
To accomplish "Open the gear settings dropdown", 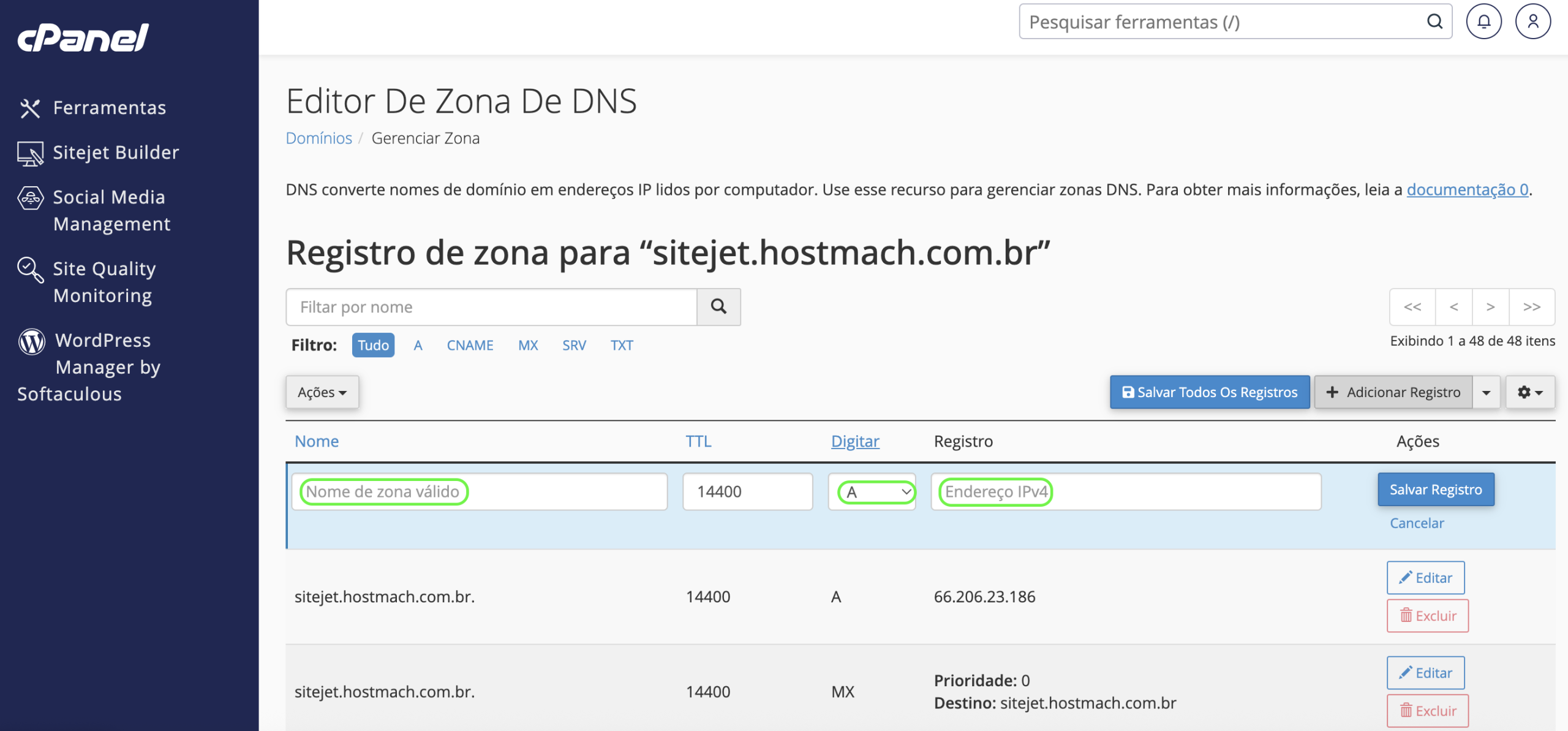I will [1530, 392].
